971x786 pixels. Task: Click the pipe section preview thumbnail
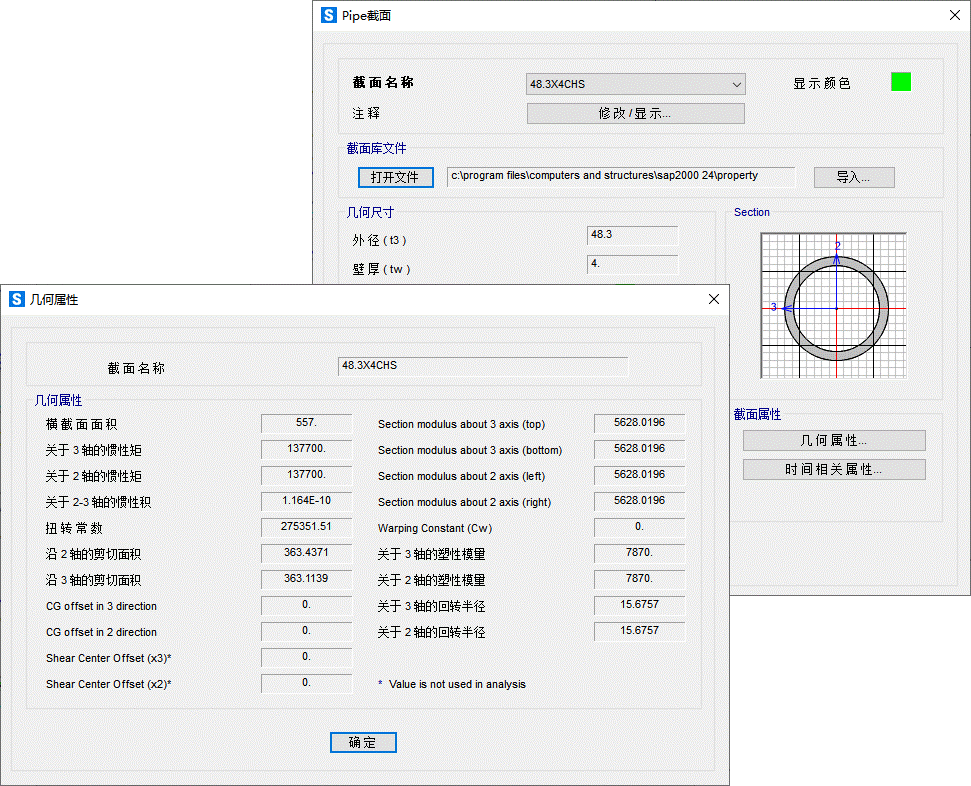tap(833, 306)
